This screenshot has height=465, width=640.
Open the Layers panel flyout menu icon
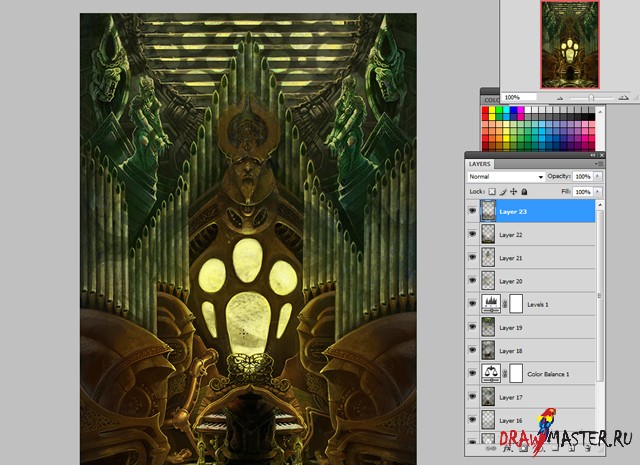599,164
